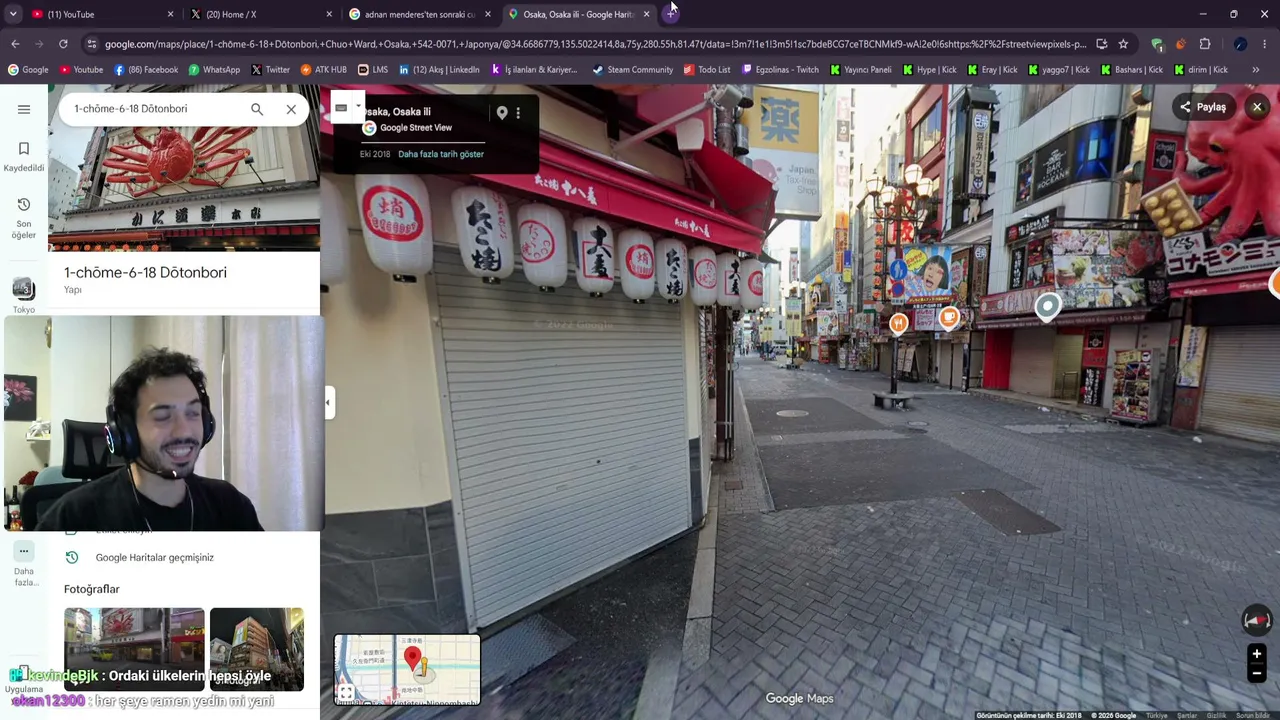The width and height of the screenshot is (1280, 720).
Task: Close Street View with the X button
Action: [1257, 107]
